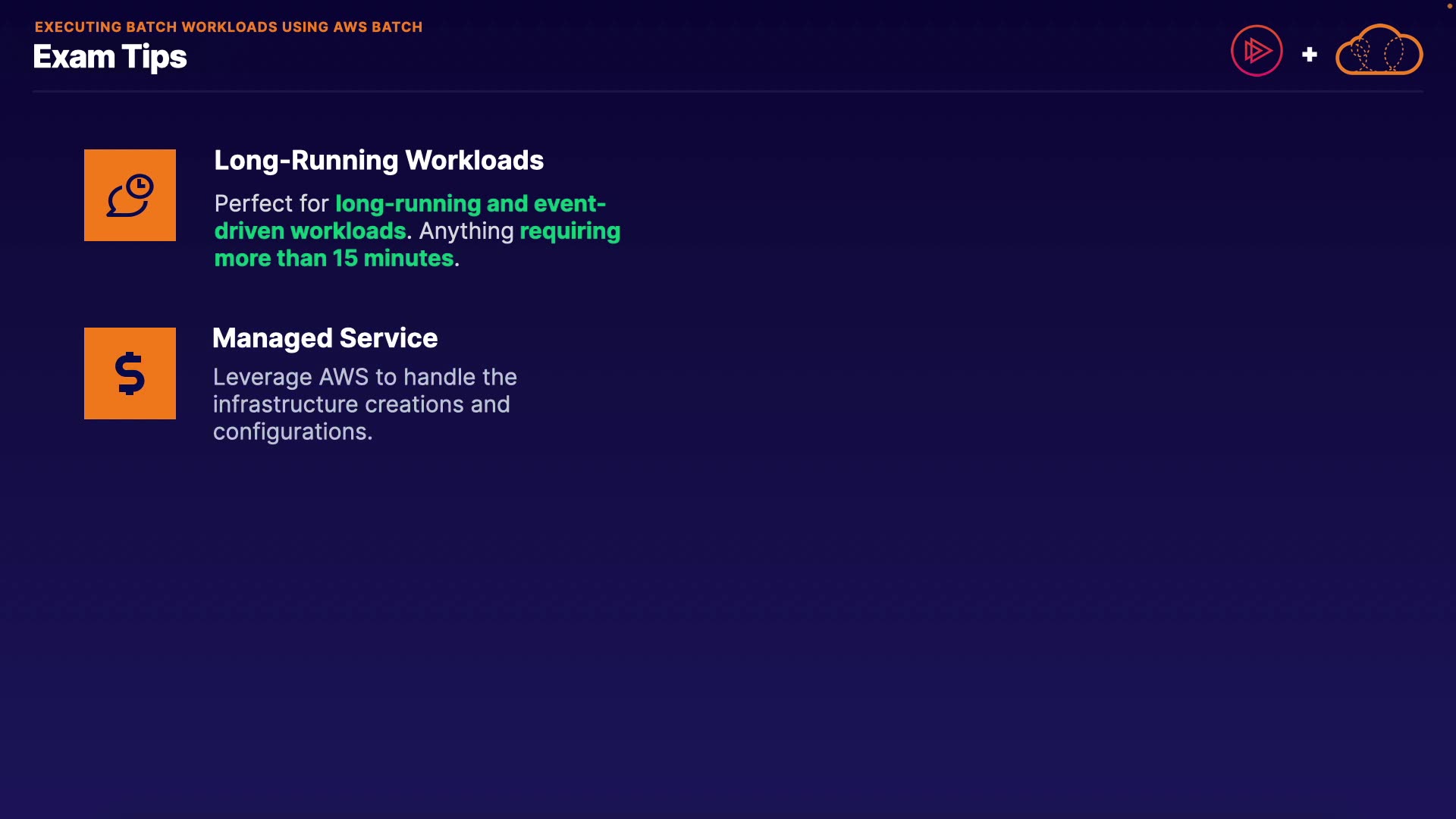Select the Exam Tips slide title

coord(110,58)
